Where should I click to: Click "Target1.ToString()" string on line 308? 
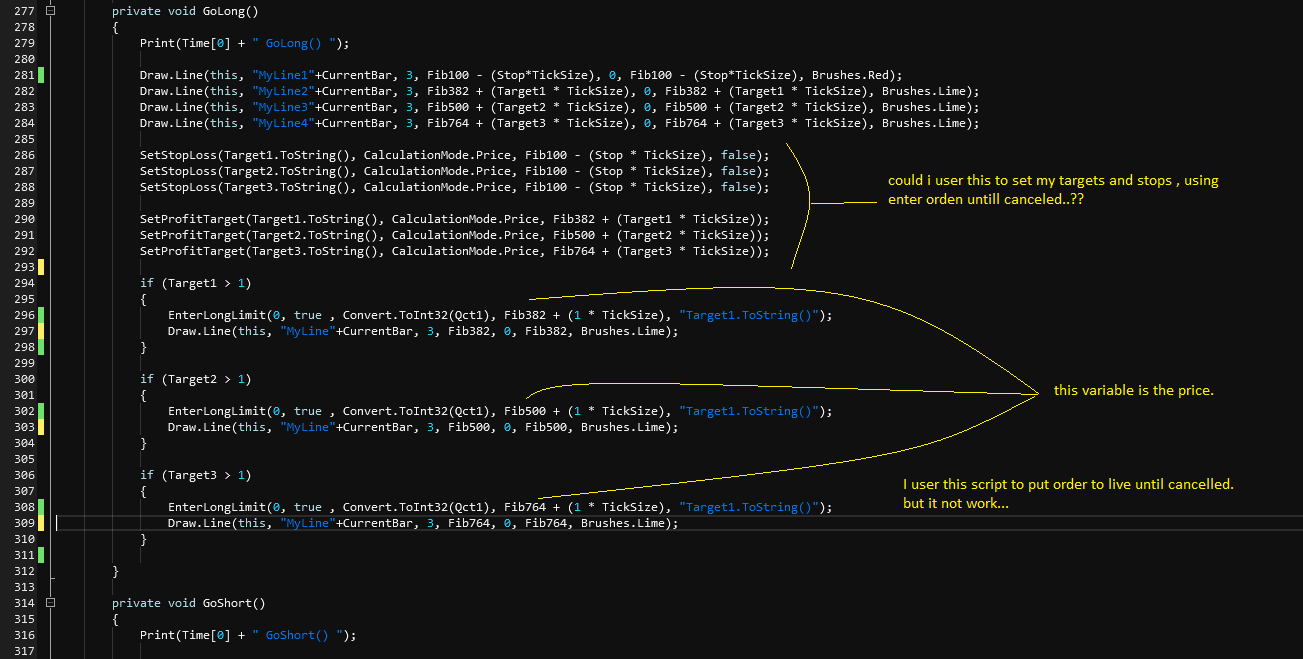pyautogui.click(x=749, y=507)
